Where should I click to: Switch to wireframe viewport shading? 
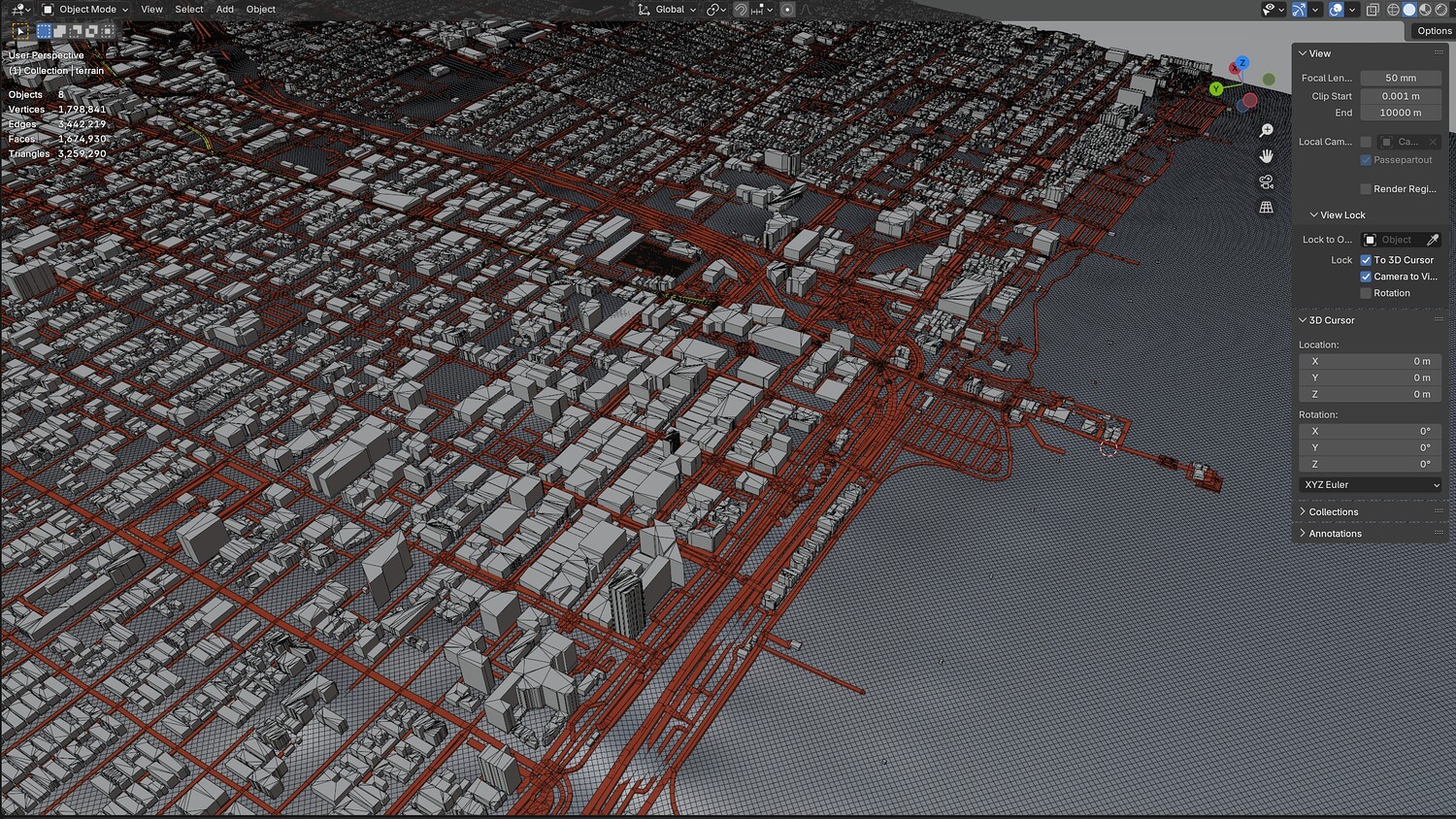coord(1394,10)
